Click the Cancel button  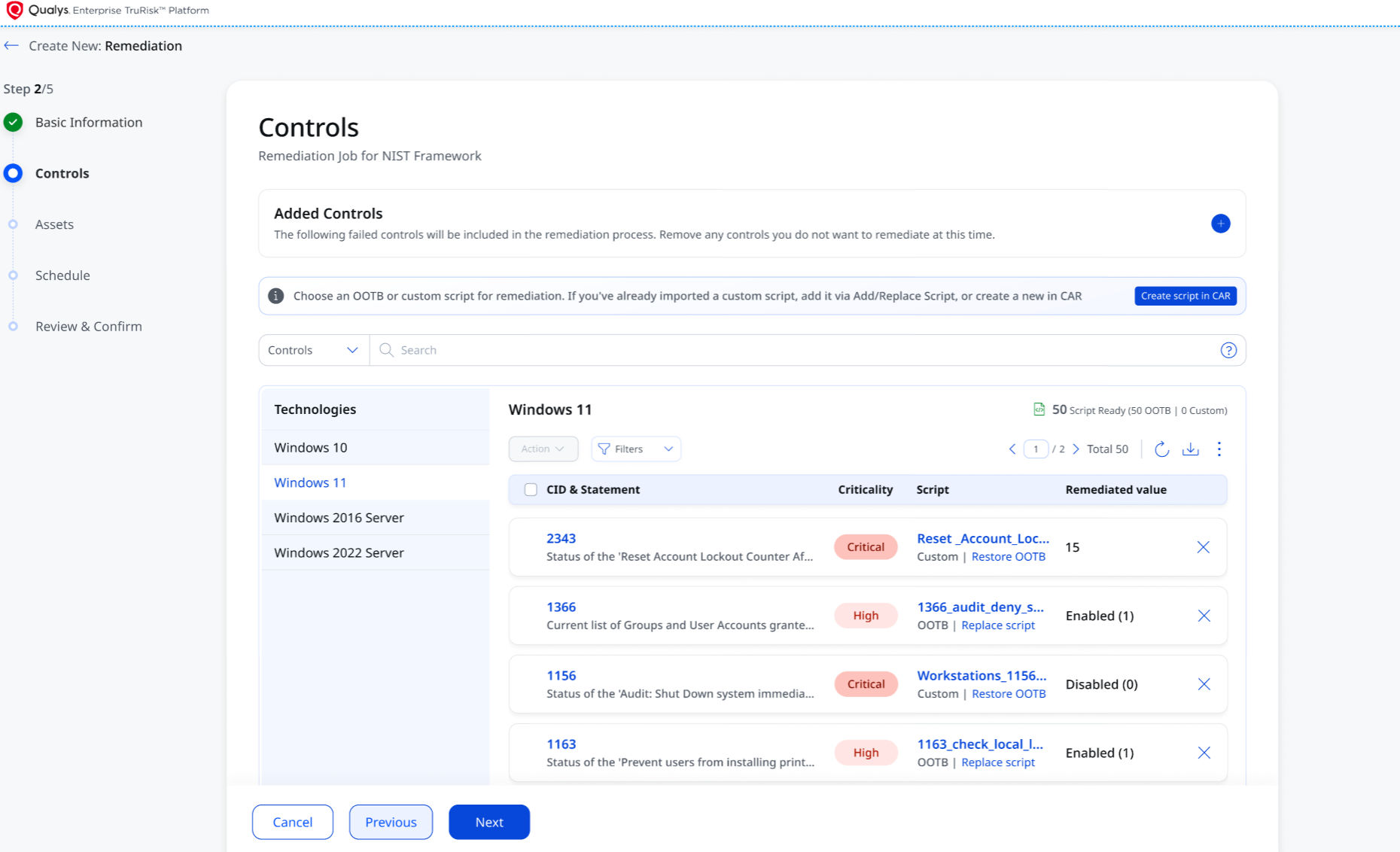(292, 822)
